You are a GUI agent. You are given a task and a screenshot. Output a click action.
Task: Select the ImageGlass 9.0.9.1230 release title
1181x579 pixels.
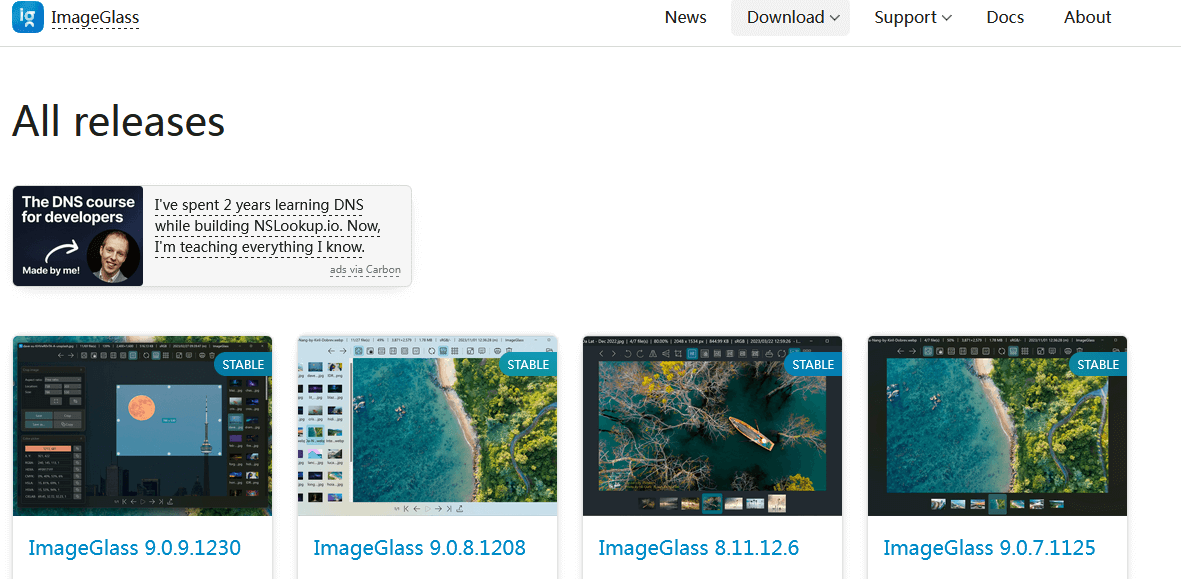134,548
